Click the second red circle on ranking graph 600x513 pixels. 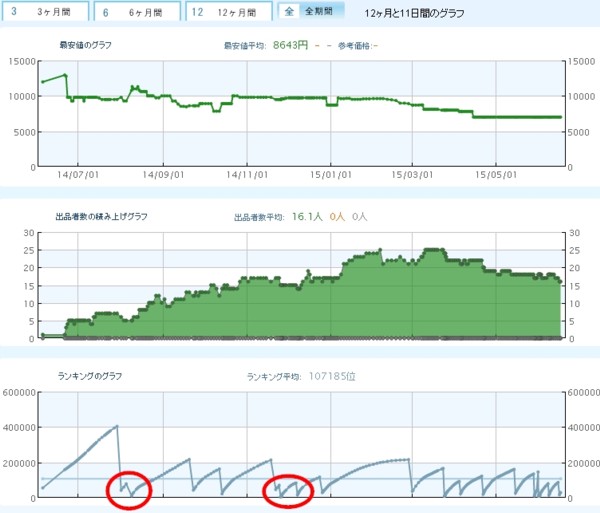(x=288, y=489)
